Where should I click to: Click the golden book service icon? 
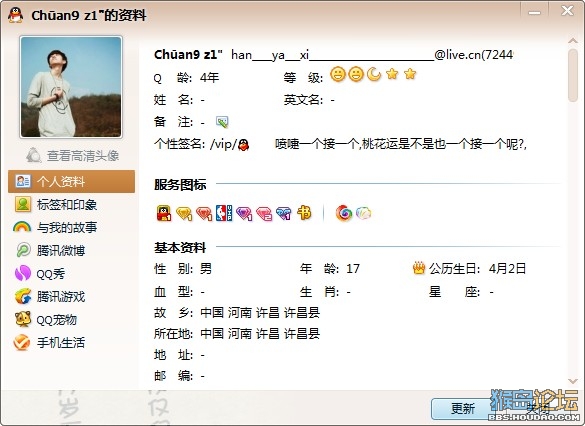pos(304,213)
